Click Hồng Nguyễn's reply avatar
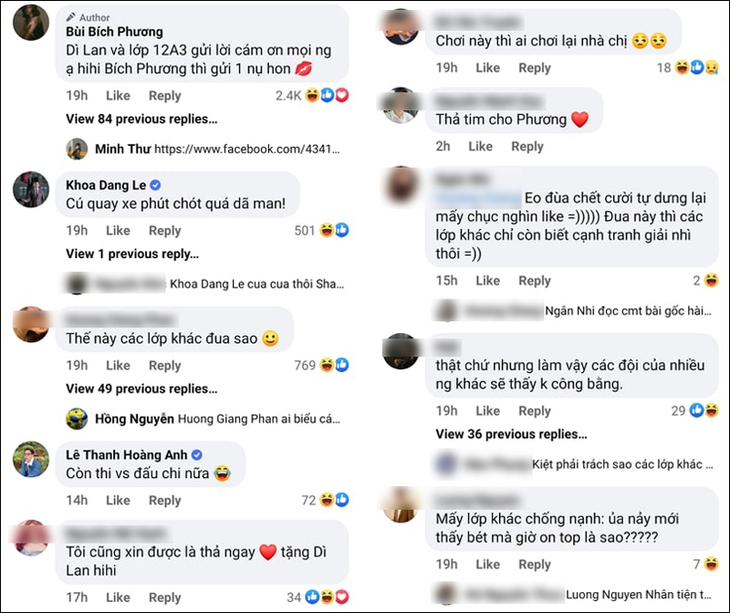 click(x=77, y=418)
